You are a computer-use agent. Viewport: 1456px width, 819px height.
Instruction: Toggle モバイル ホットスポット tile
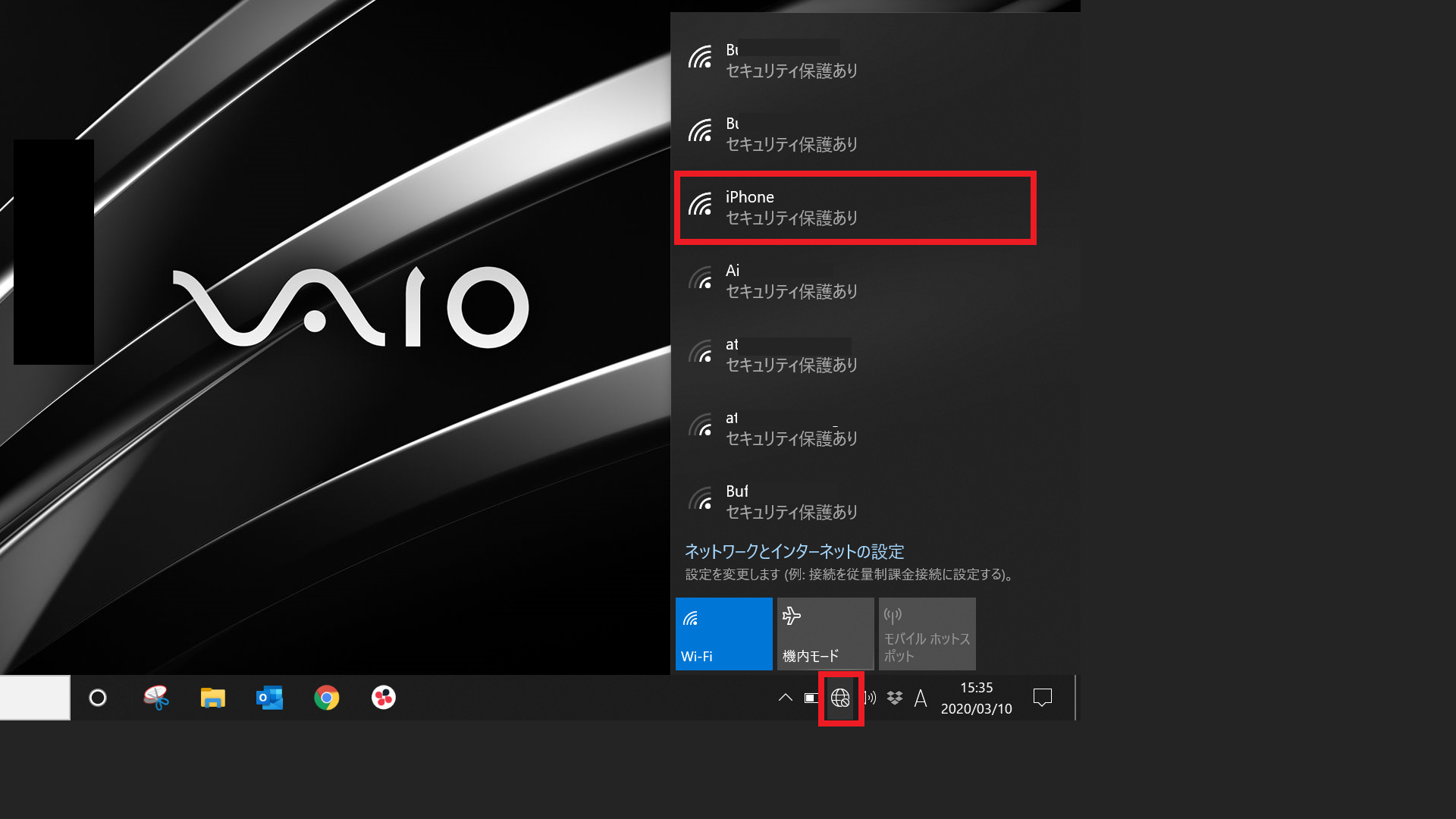click(x=927, y=634)
